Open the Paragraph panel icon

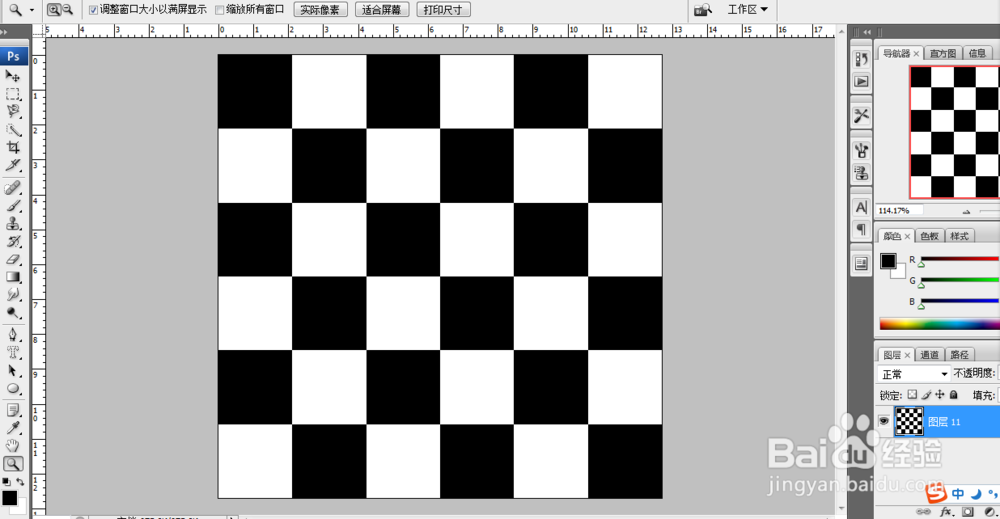point(862,230)
